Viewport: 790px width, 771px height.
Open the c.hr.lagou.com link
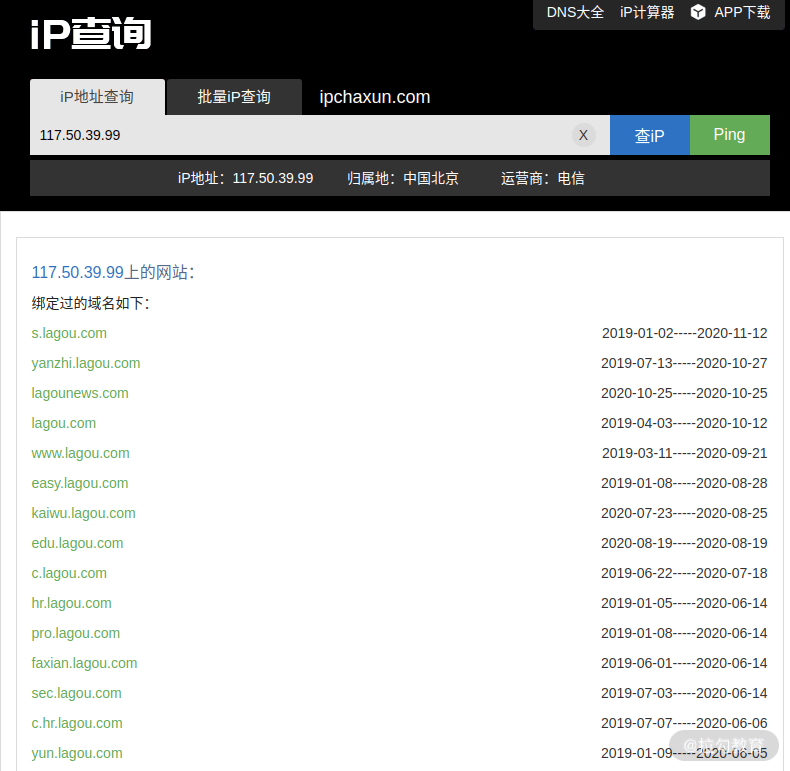coord(77,723)
